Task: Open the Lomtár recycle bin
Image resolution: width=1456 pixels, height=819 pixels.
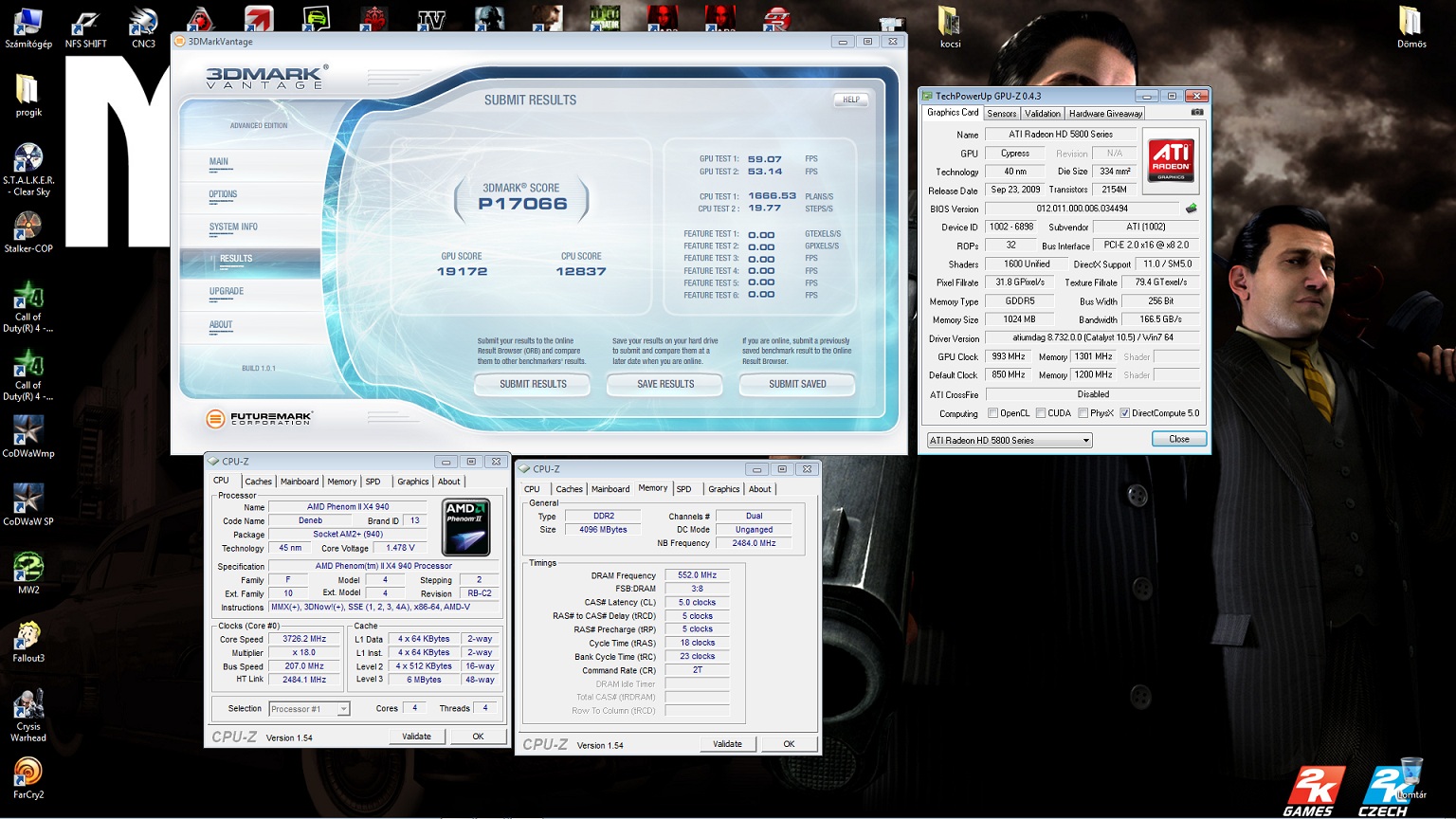Action: click(1410, 777)
